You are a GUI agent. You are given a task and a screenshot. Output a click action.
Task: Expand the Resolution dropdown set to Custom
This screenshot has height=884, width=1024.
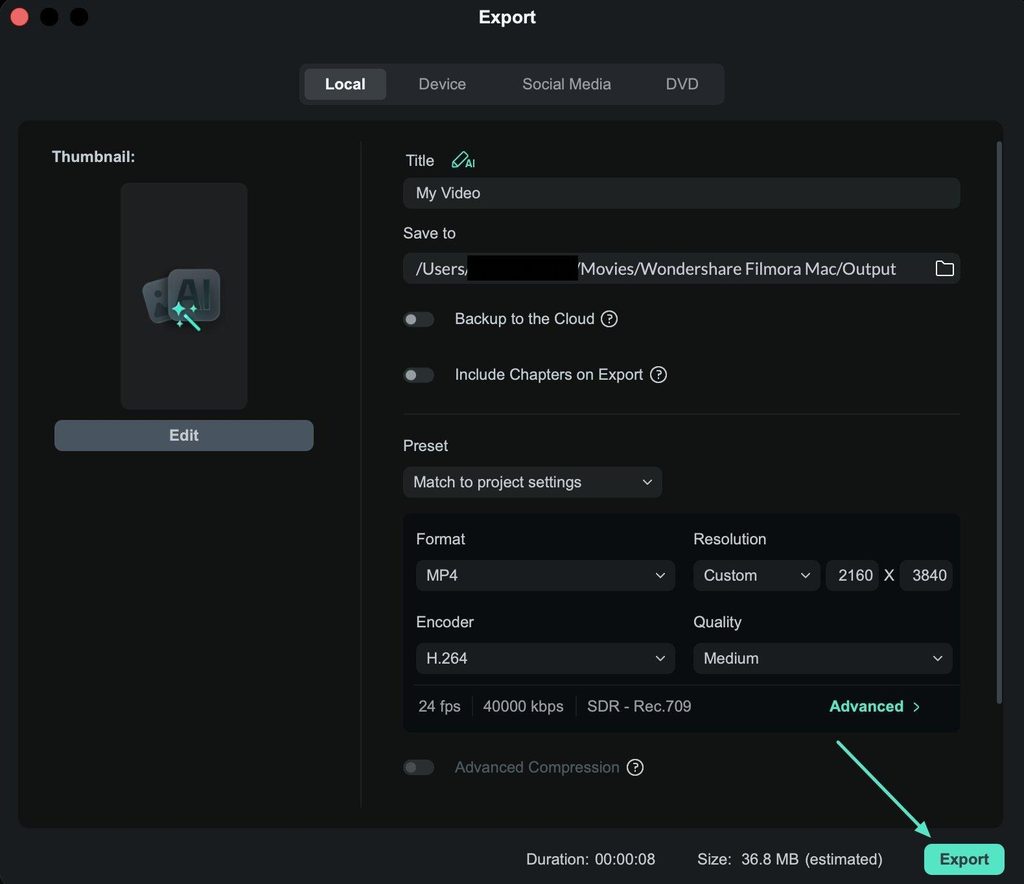point(756,575)
